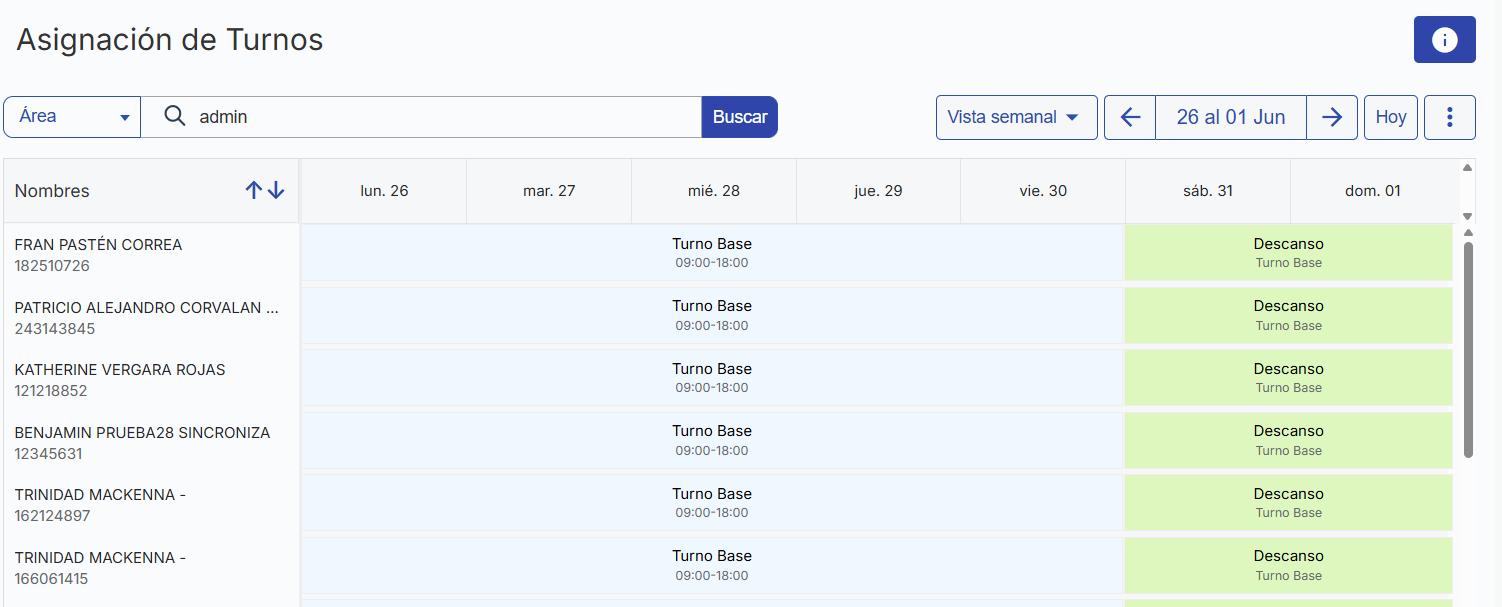
Task: Click the info icon button
Action: tap(1444, 40)
